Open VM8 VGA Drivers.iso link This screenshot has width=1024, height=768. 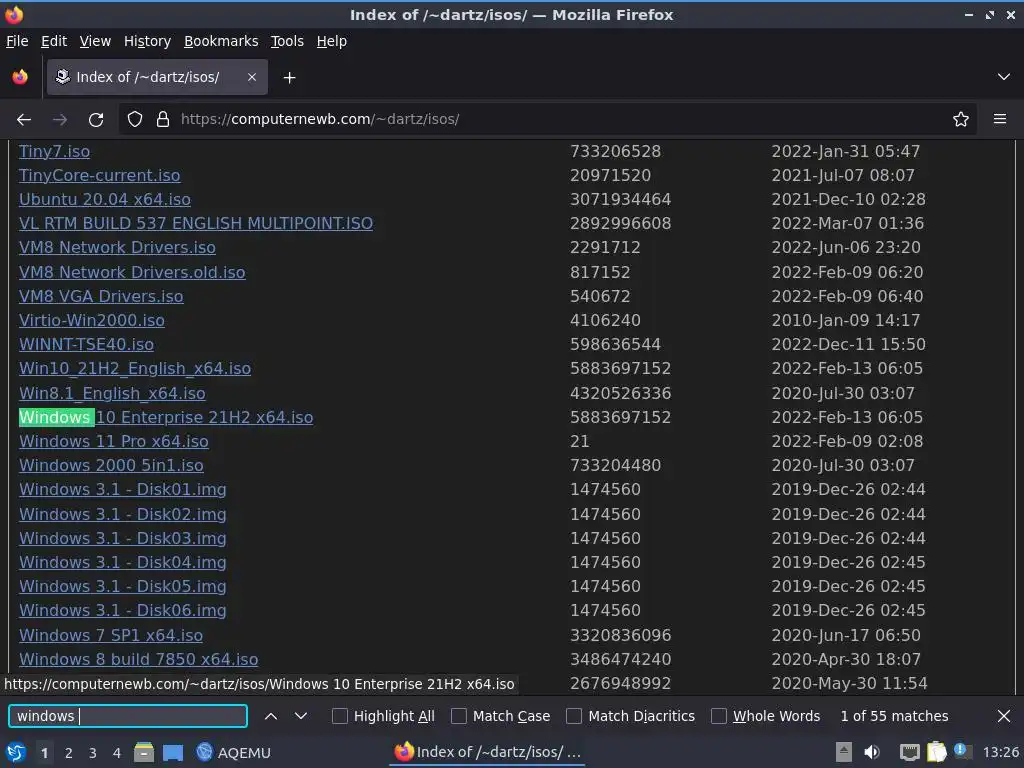point(101,296)
